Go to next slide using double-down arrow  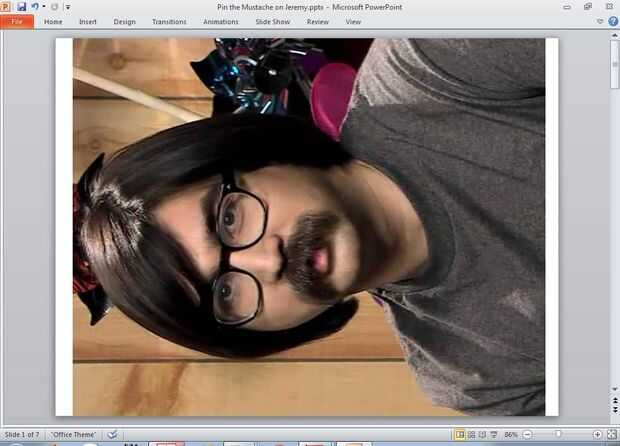(615, 410)
